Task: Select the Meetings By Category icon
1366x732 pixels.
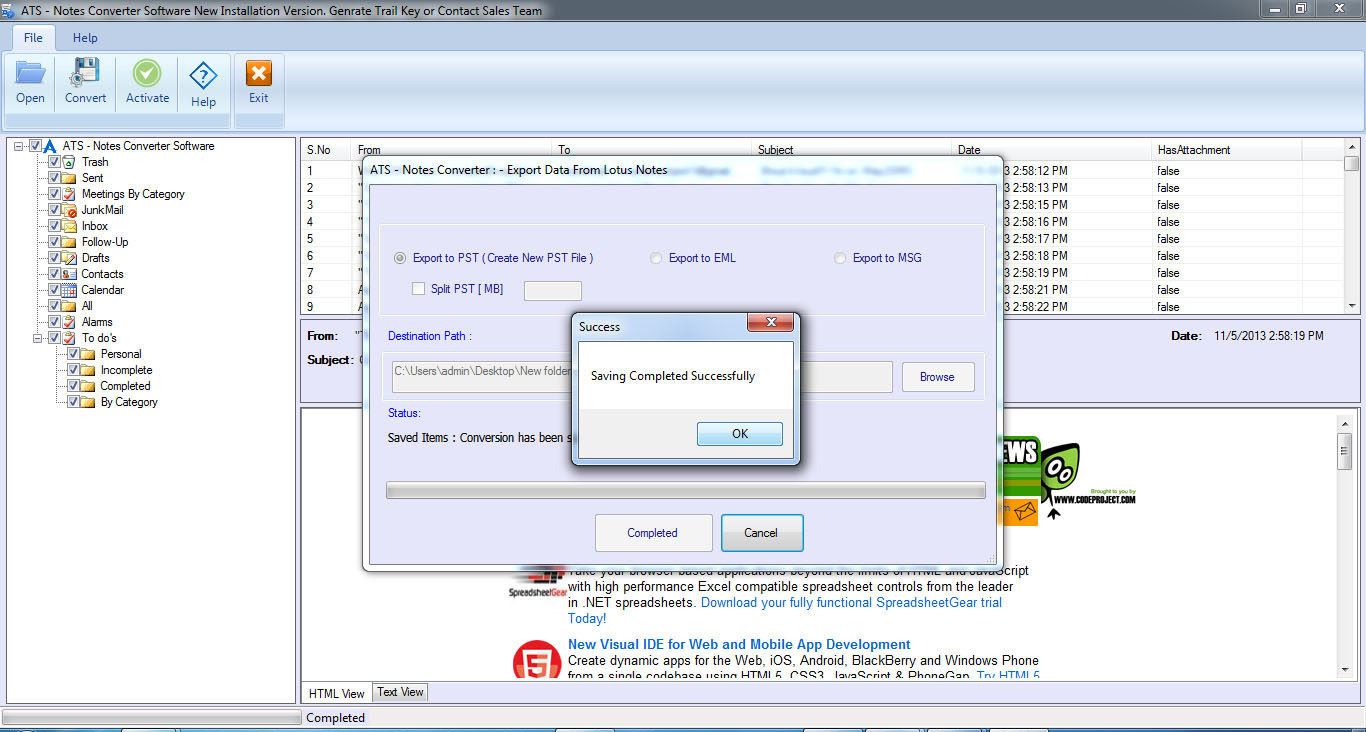Action: [69, 194]
